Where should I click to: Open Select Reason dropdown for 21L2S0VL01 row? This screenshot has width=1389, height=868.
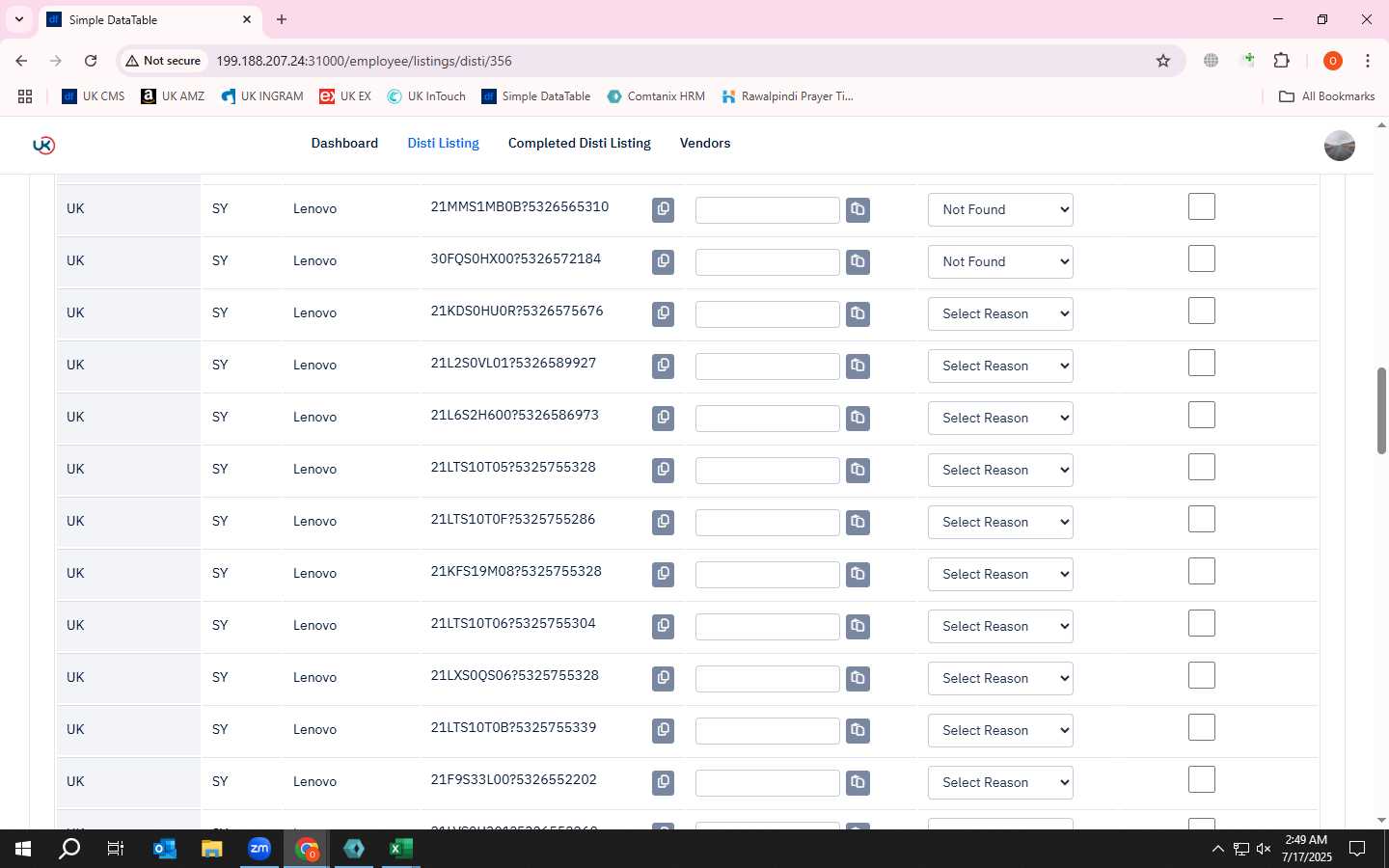pyautogui.click(x=1000, y=366)
